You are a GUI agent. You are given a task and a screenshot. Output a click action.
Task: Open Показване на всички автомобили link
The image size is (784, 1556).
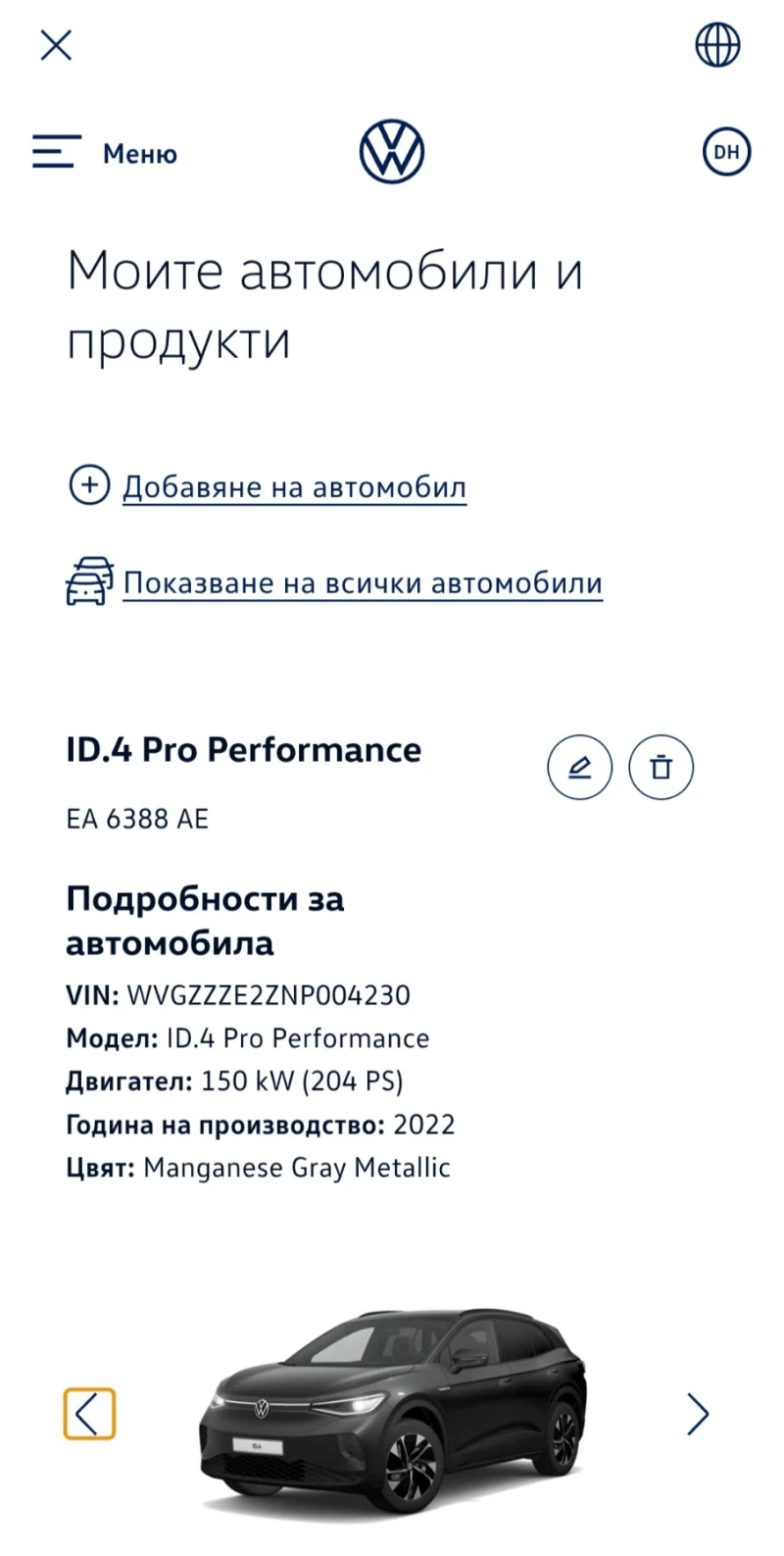[x=363, y=582]
